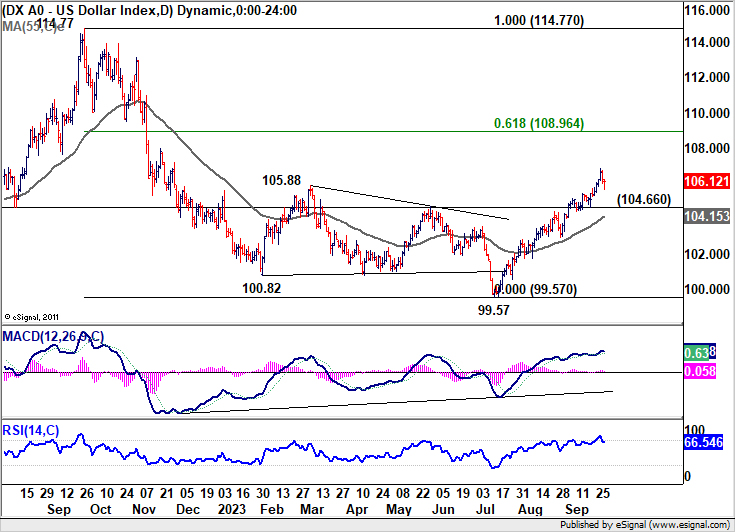The image size is (735, 532).
Task: Select the MA(55,C) indicator label
Action: (x=33, y=27)
